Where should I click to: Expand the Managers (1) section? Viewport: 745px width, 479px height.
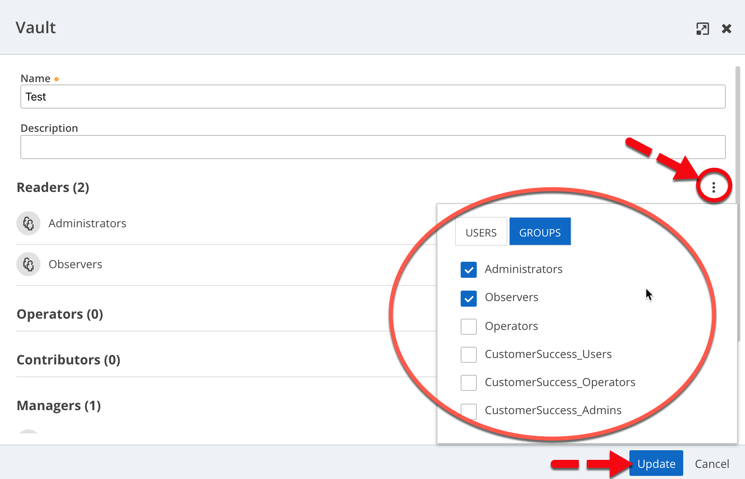pos(58,406)
